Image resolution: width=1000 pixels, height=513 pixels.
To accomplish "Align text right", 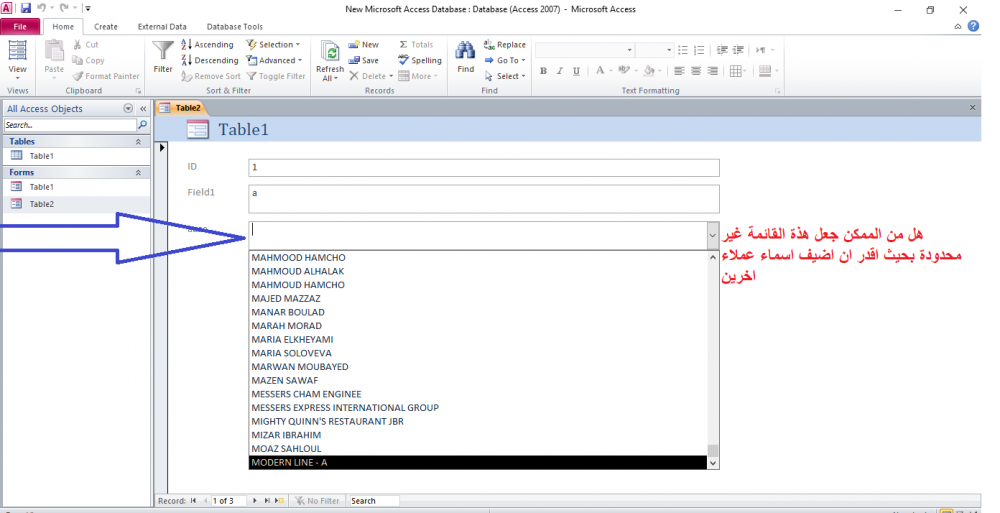I will point(713,71).
